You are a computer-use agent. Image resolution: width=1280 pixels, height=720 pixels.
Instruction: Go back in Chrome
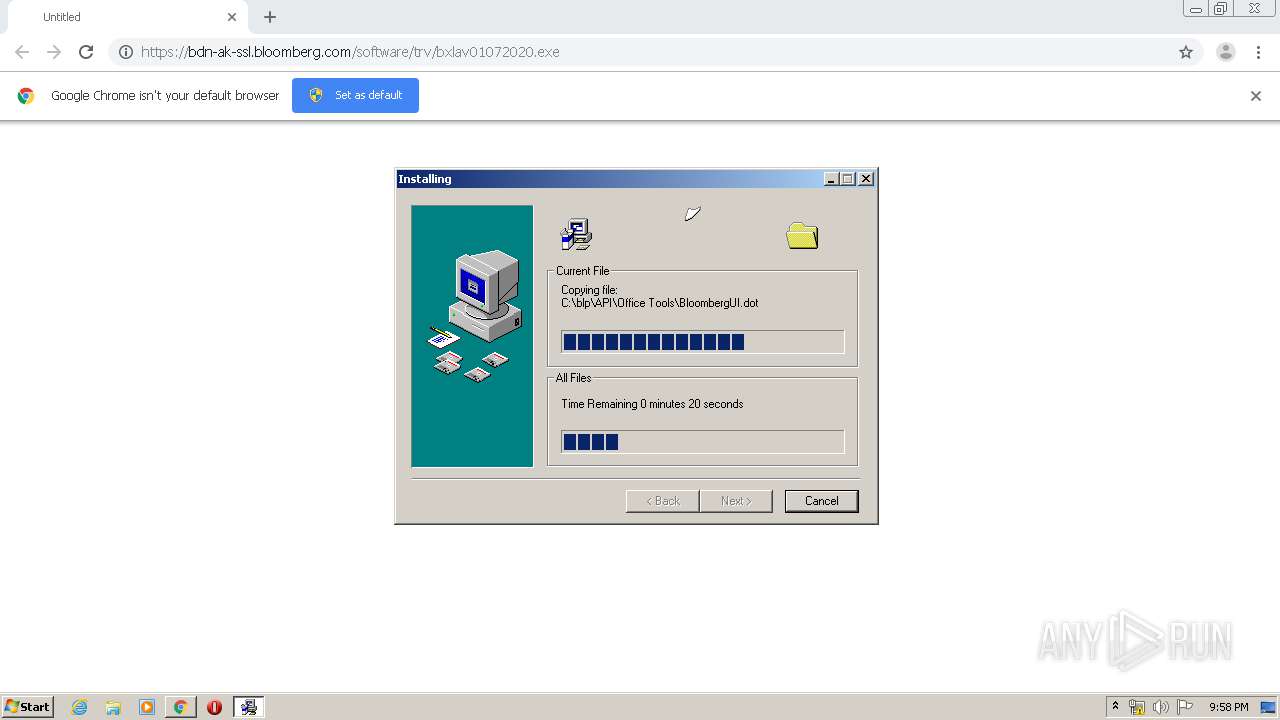pyautogui.click(x=22, y=52)
